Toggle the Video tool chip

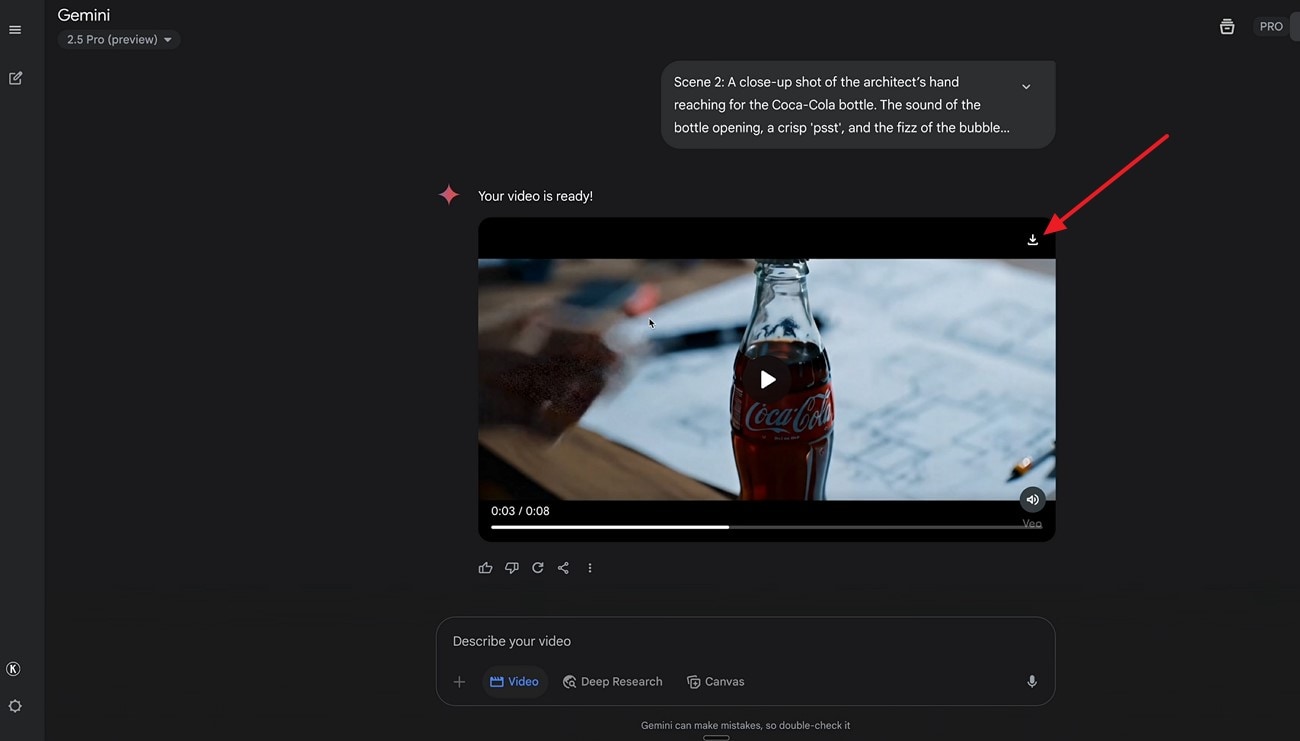514,682
